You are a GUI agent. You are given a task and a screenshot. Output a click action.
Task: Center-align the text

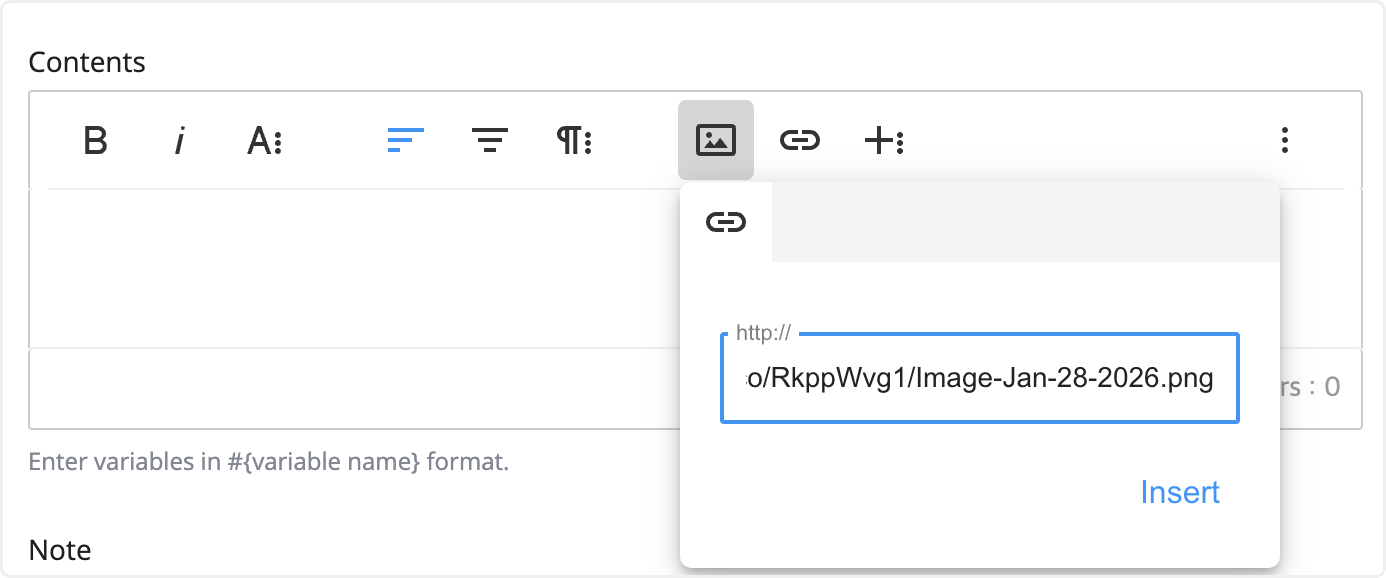click(490, 141)
